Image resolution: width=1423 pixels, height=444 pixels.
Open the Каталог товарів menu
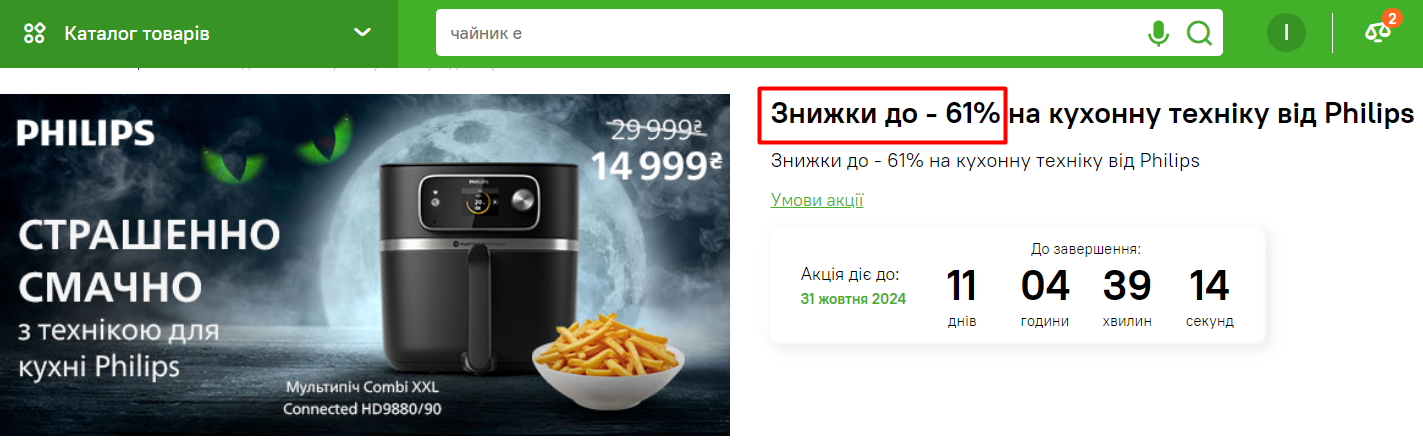coord(137,34)
